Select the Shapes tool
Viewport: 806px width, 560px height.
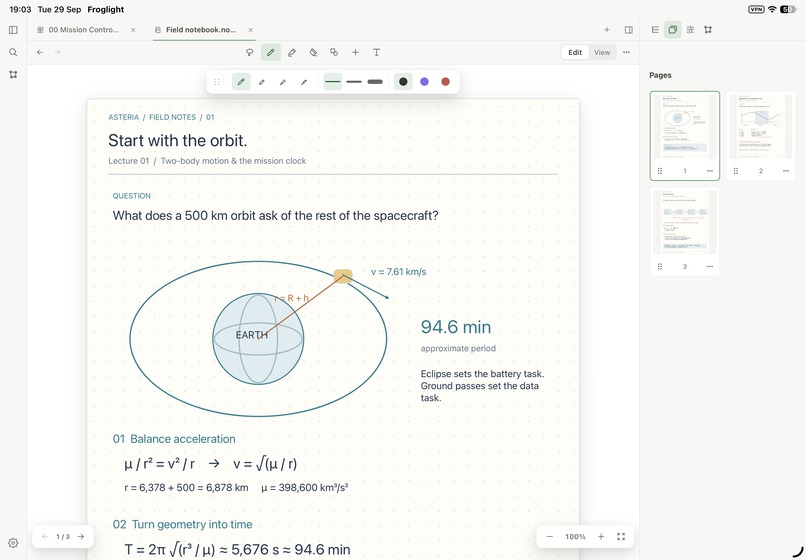(334, 52)
